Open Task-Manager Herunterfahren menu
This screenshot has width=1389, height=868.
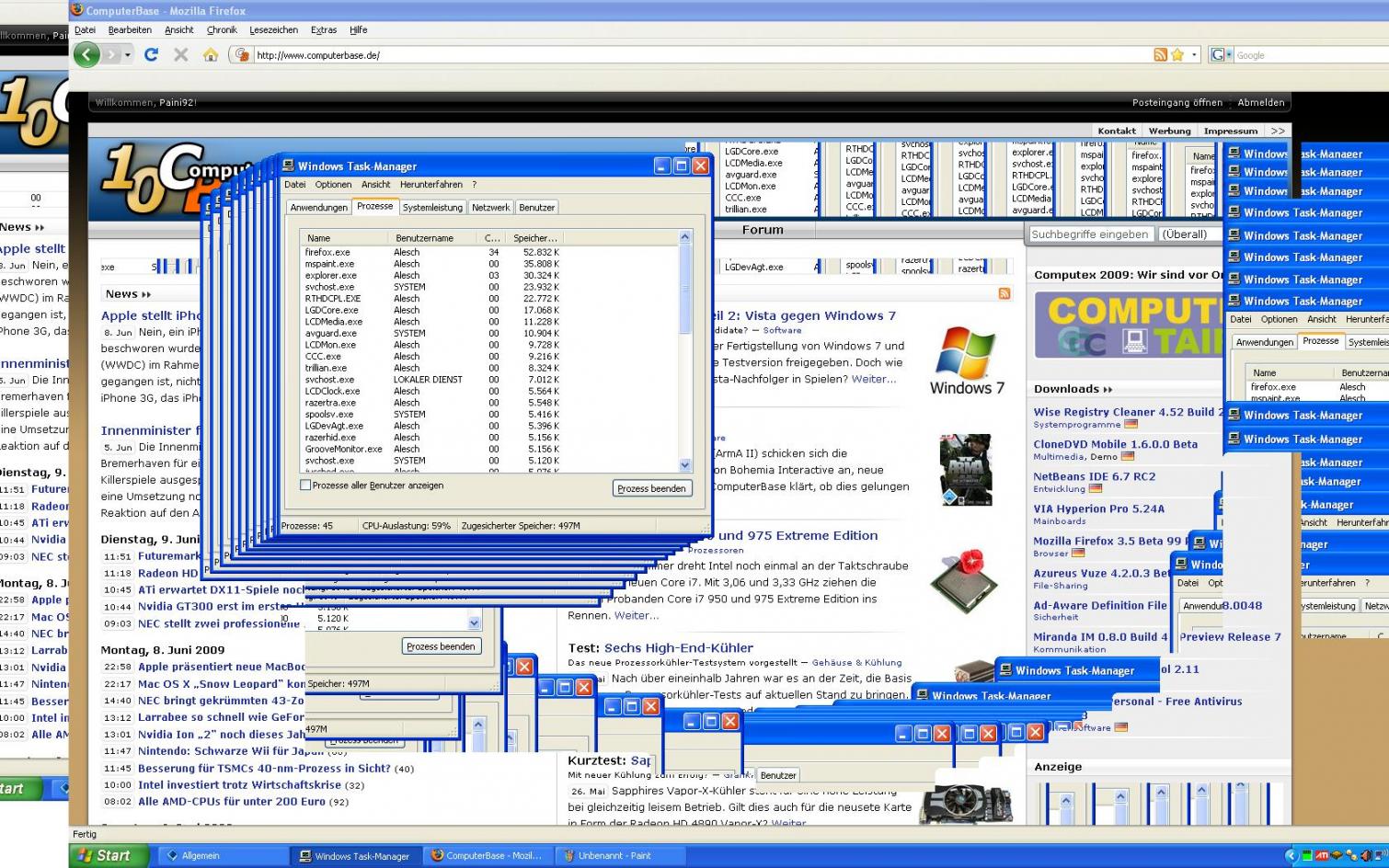(431, 185)
